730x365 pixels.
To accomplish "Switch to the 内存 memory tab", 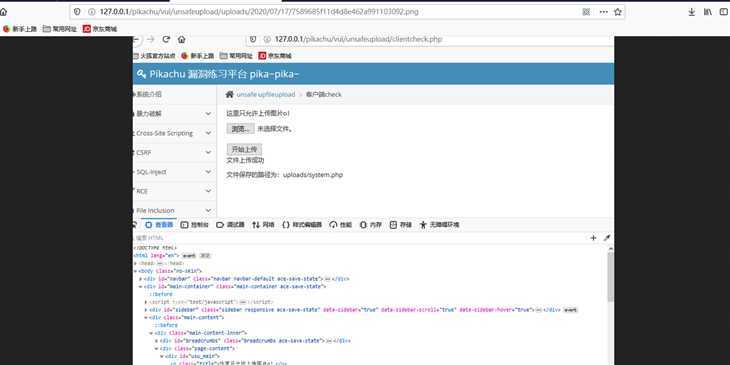I will [x=371, y=224].
